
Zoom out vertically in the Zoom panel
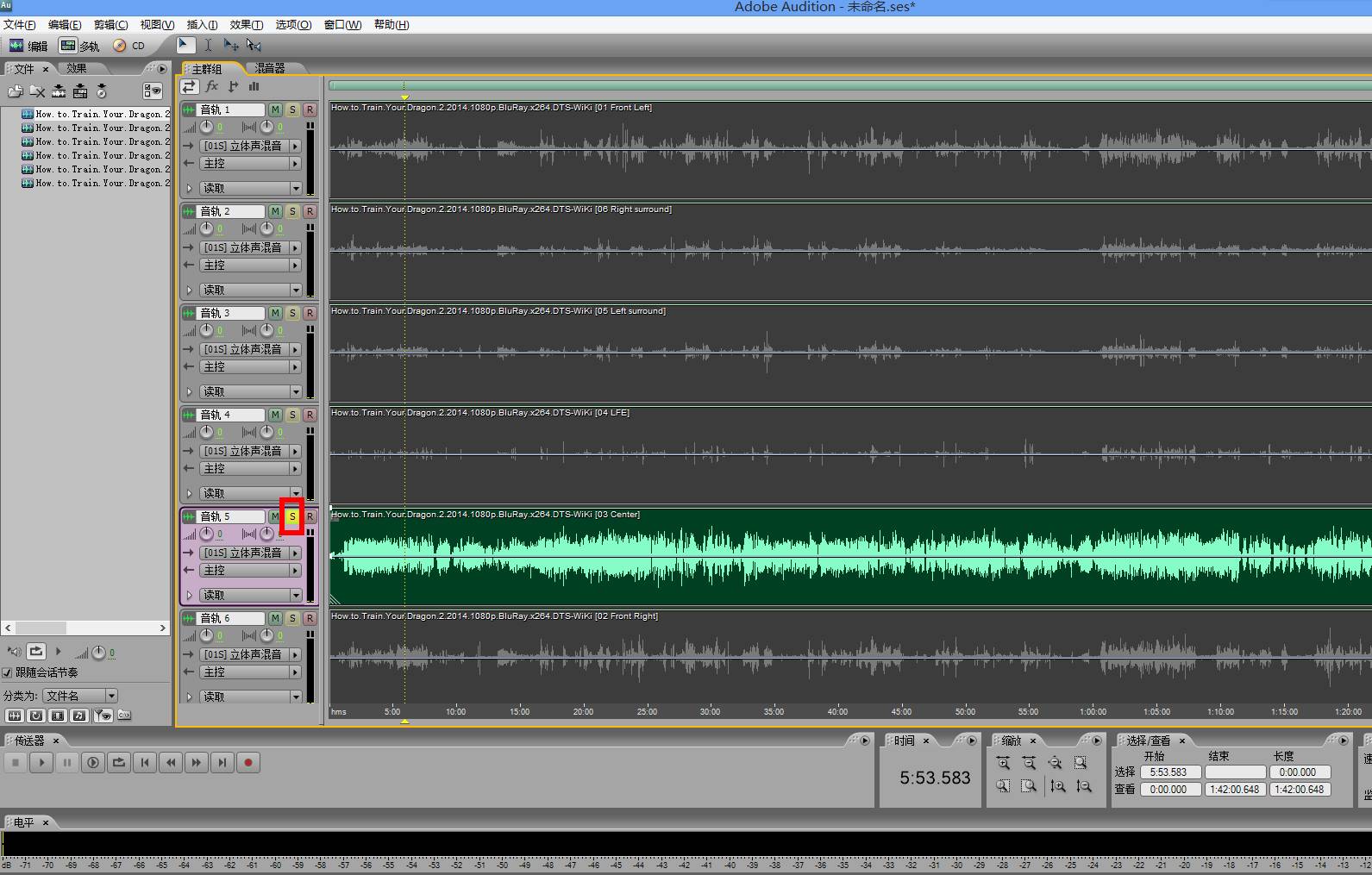[x=1084, y=786]
